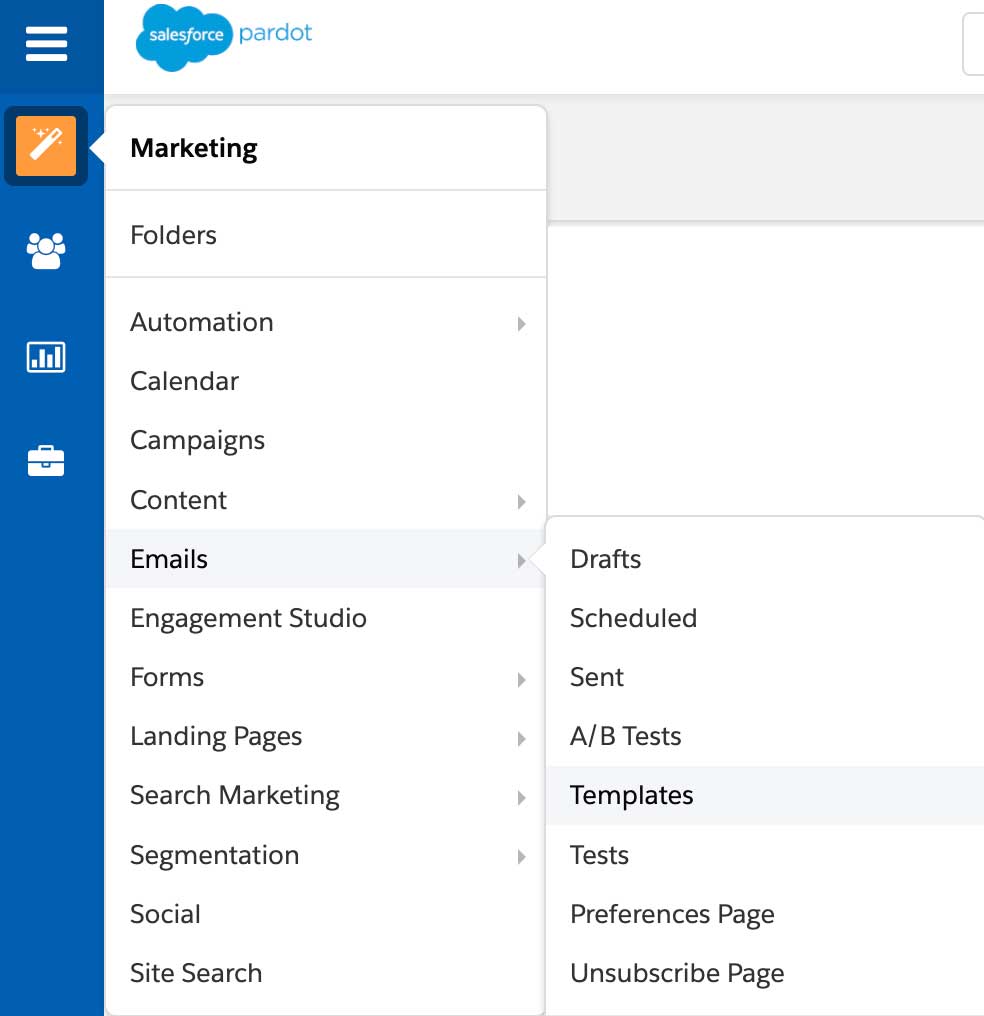The width and height of the screenshot is (984, 1016).
Task: Expand the Automation submenu arrow
Action: 521,324
